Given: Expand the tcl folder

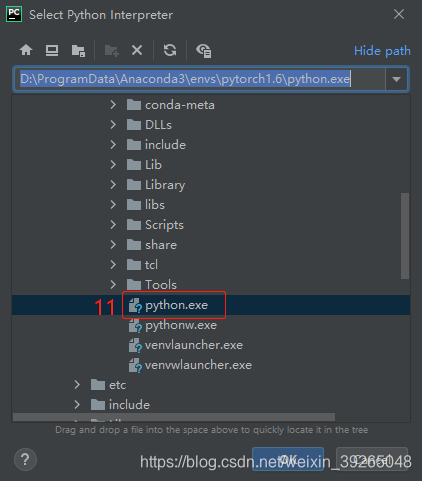Looking at the screenshot, I should point(113,265).
